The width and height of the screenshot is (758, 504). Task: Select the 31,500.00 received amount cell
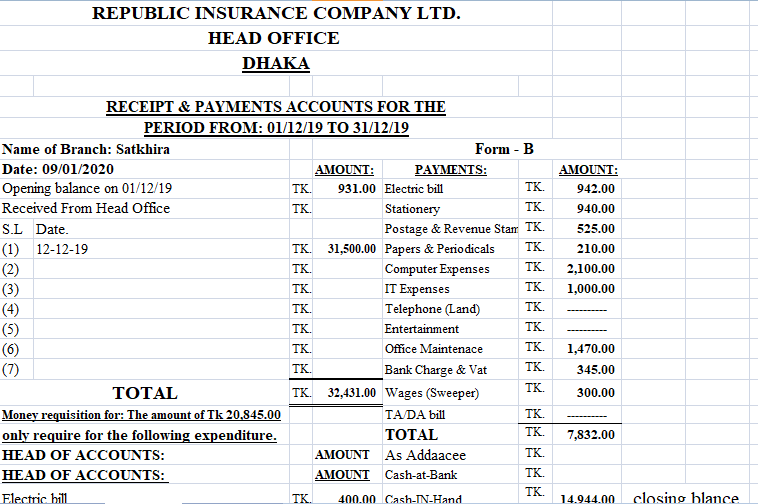(x=351, y=249)
